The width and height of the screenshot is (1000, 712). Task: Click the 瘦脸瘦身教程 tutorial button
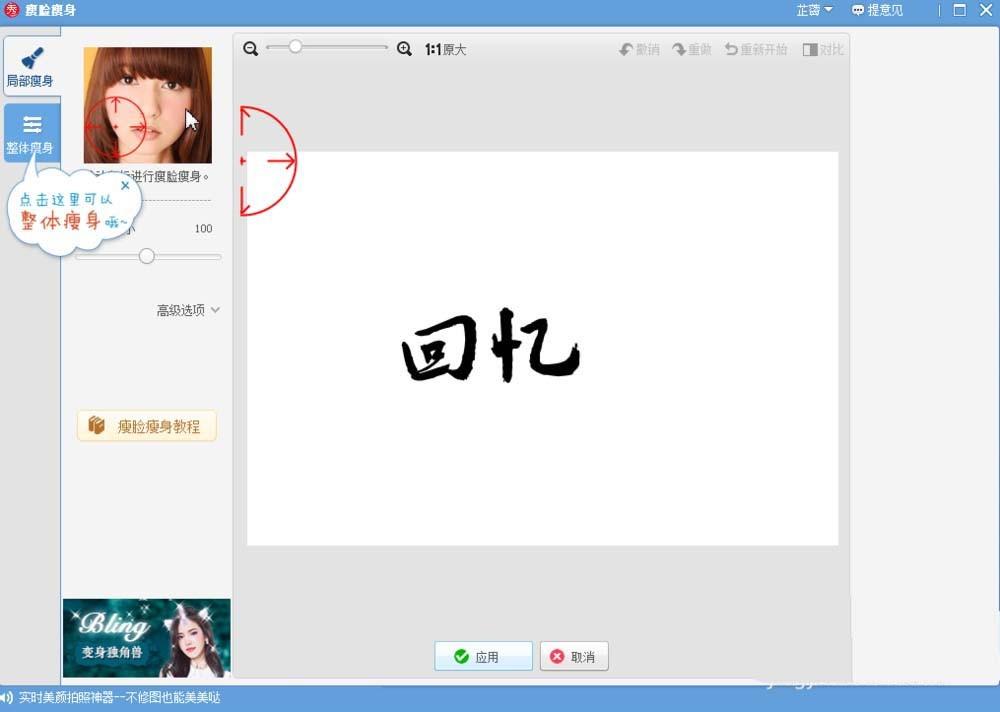click(x=146, y=425)
